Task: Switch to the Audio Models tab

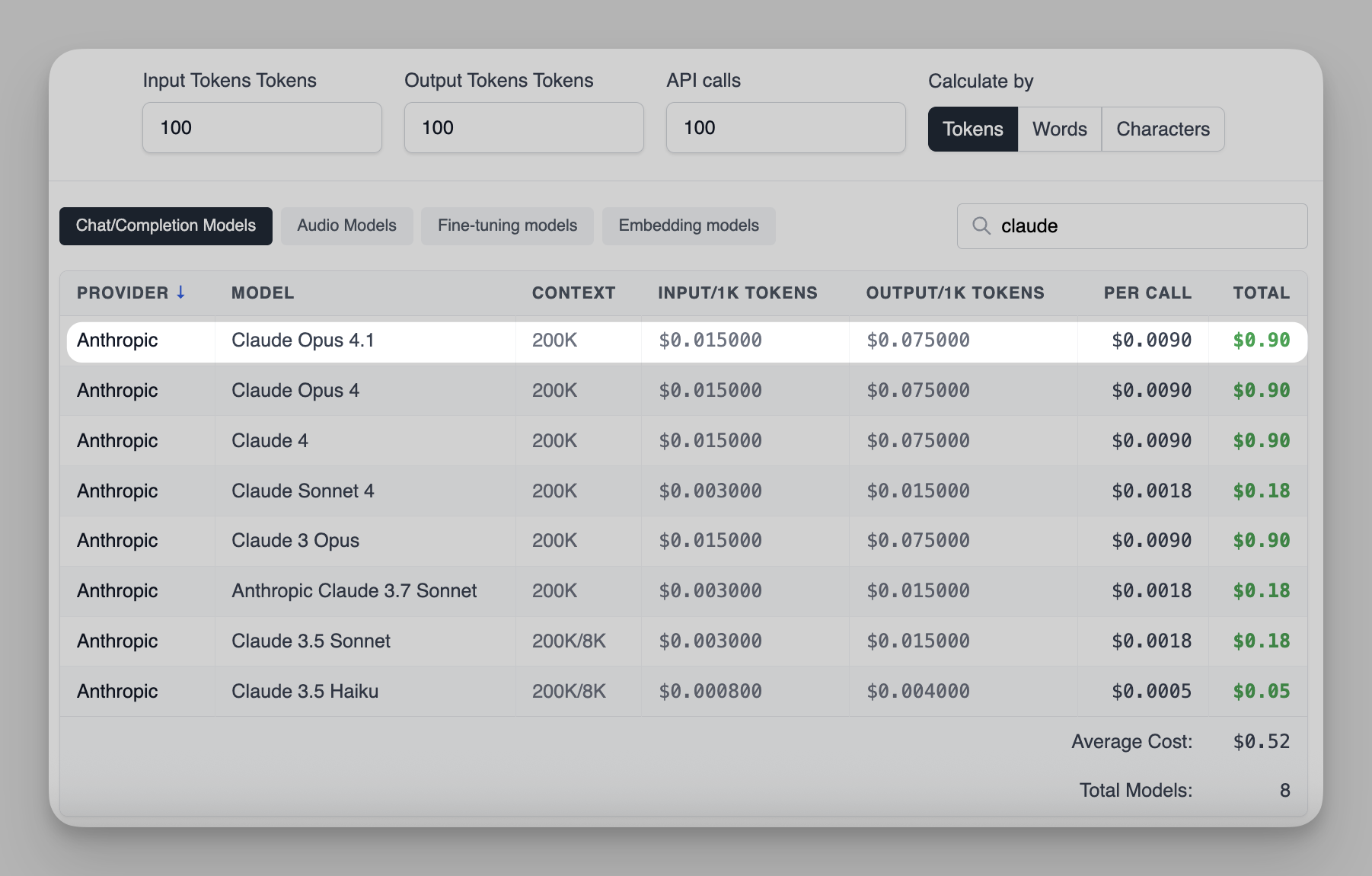Action: tap(347, 226)
